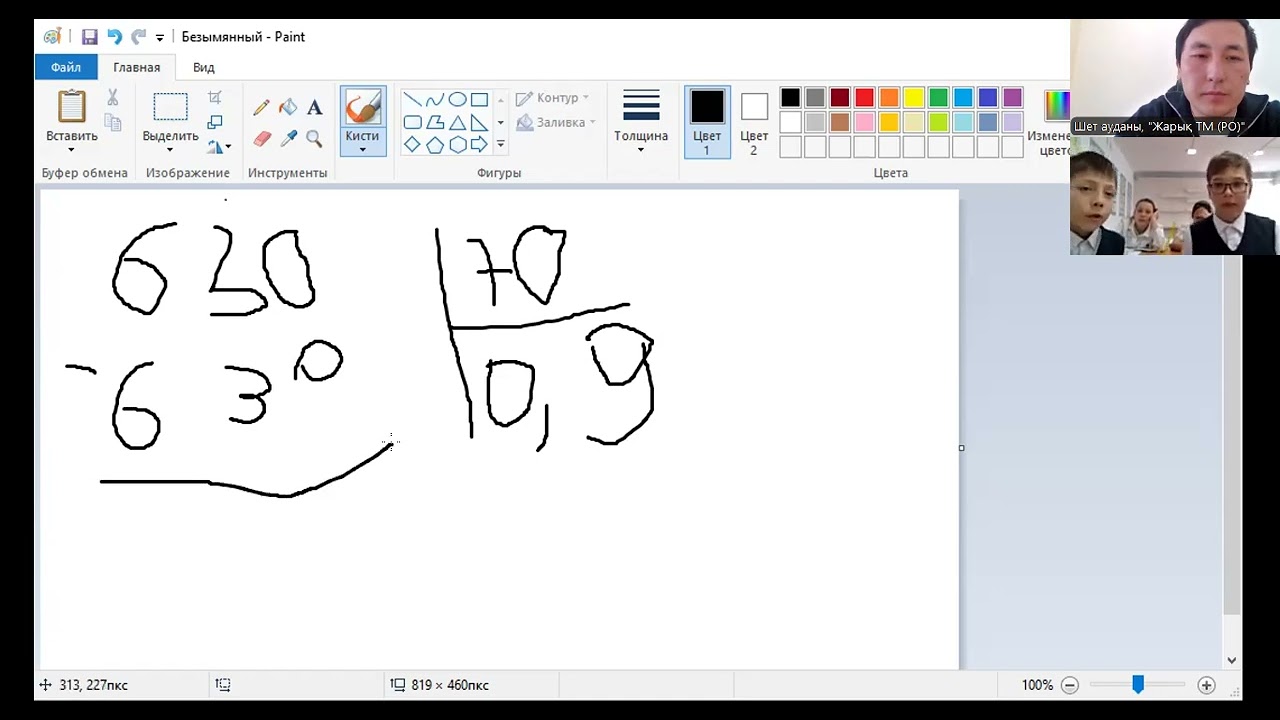Save the drawing with the floppy disk icon

pyautogui.click(x=90, y=37)
